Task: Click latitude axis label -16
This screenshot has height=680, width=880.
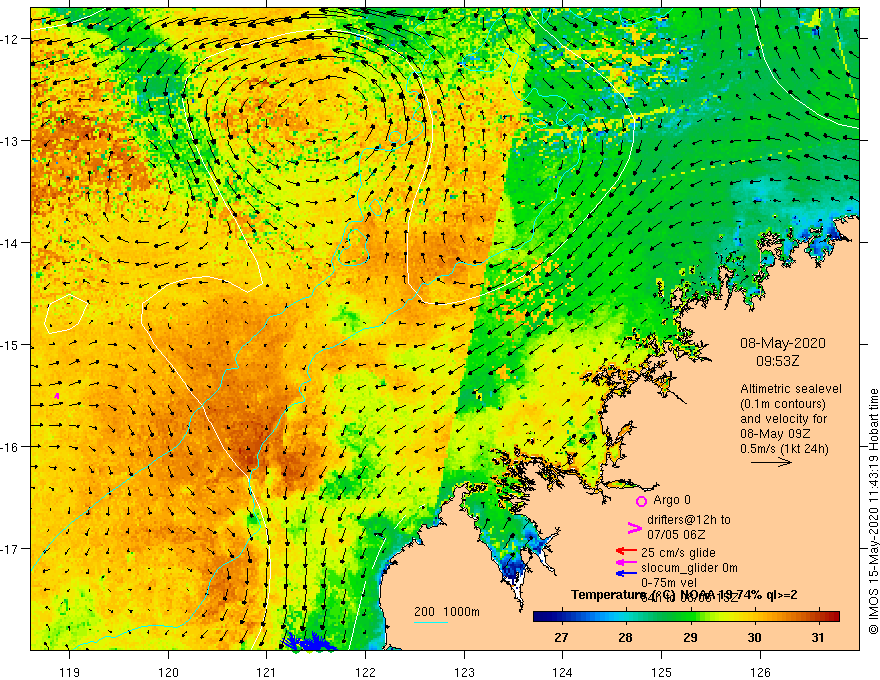Action: [9, 447]
